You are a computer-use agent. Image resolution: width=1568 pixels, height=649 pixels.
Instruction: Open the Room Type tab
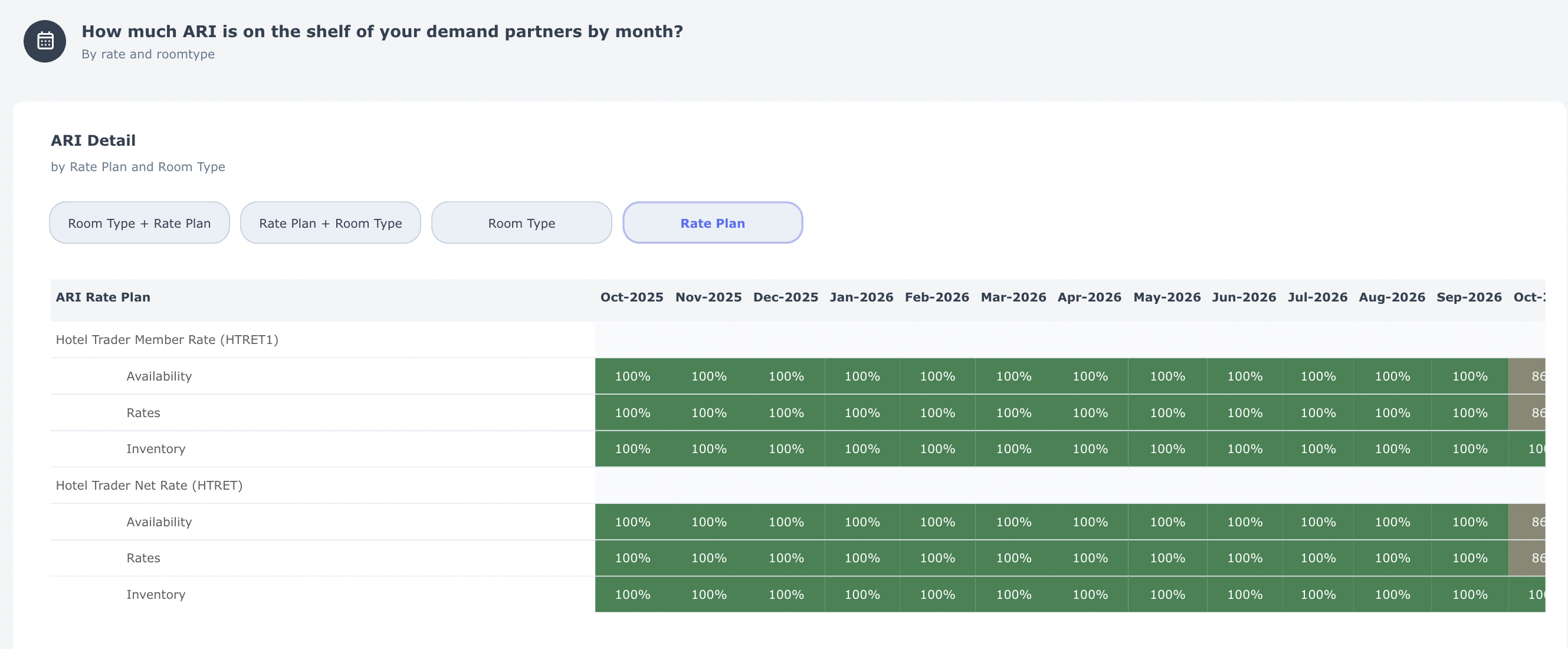(x=521, y=223)
